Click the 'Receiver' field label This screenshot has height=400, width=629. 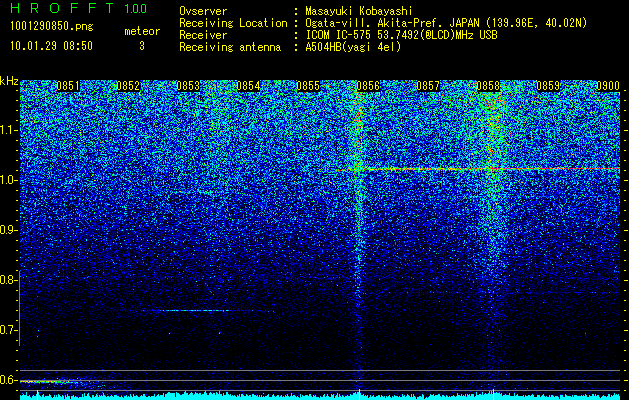(x=203, y=35)
